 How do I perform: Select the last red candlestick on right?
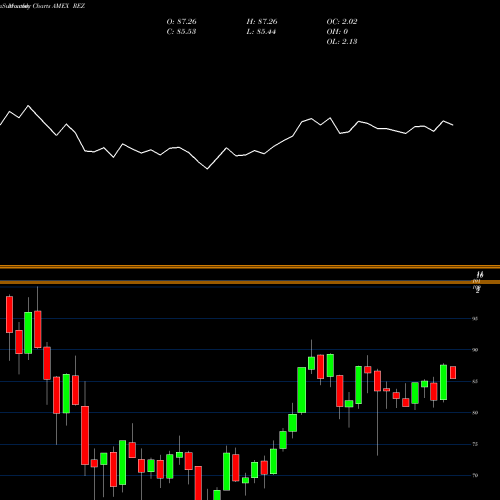point(453,372)
